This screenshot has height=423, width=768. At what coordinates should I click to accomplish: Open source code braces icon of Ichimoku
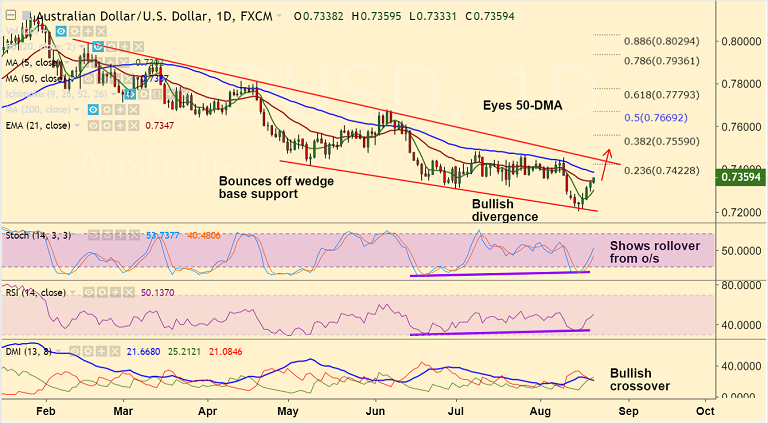[x=157, y=94]
